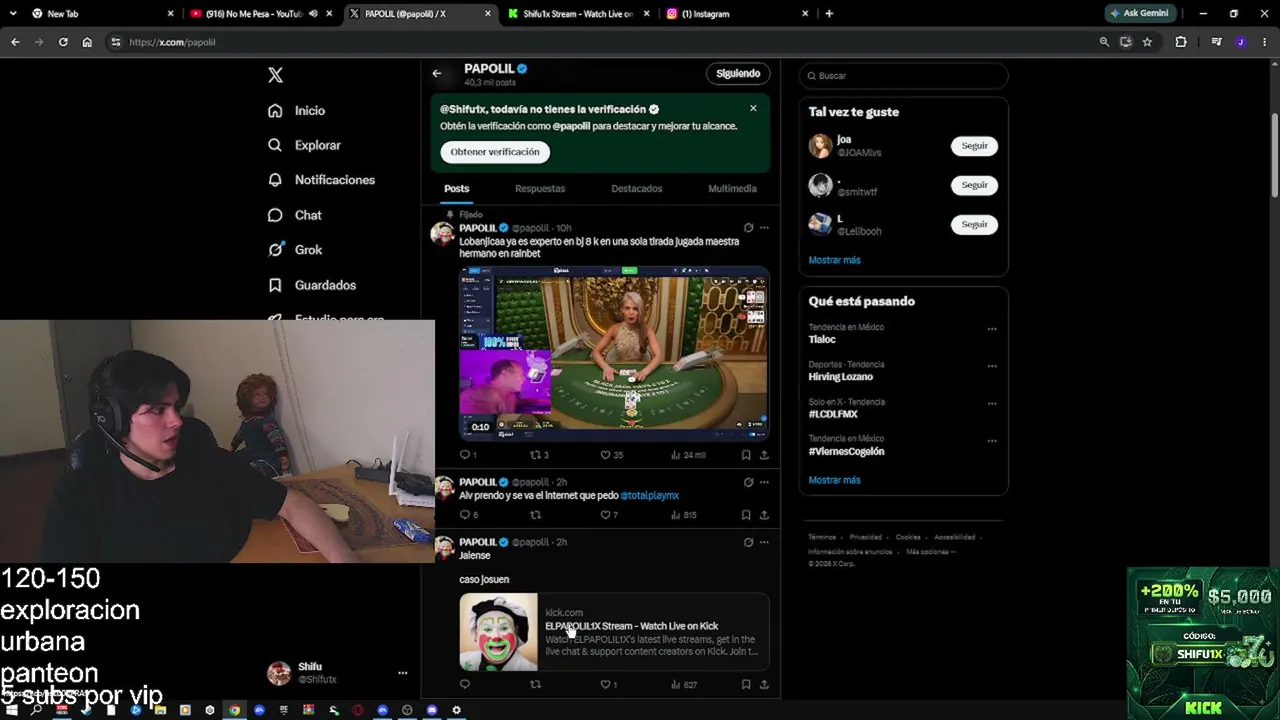Click Grok icon on the 'Alv prendo' post
1280x720 pixels.
click(x=748, y=482)
